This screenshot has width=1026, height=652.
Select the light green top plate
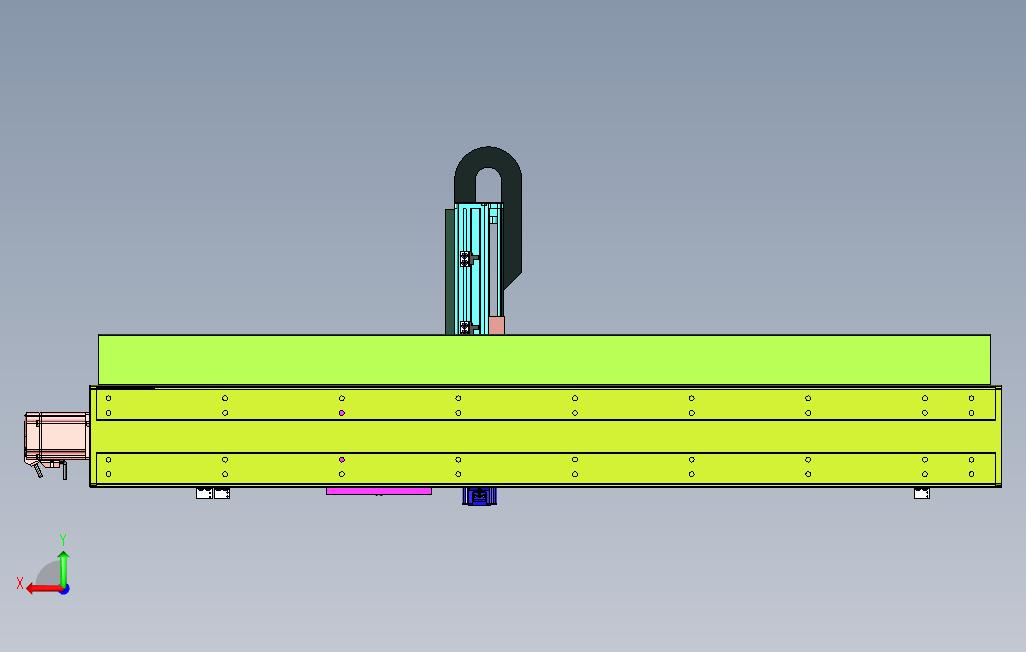[544, 359]
